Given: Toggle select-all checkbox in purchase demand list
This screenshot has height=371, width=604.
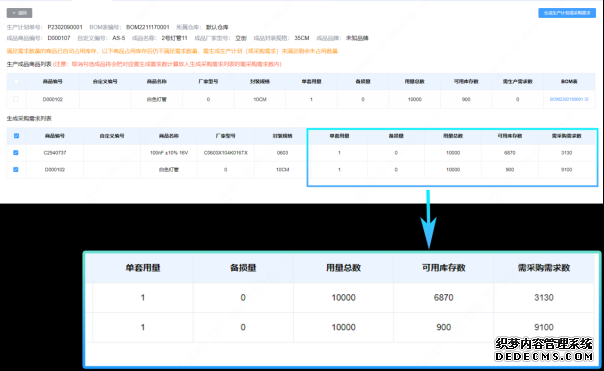Looking at the screenshot, I should 16,136.
